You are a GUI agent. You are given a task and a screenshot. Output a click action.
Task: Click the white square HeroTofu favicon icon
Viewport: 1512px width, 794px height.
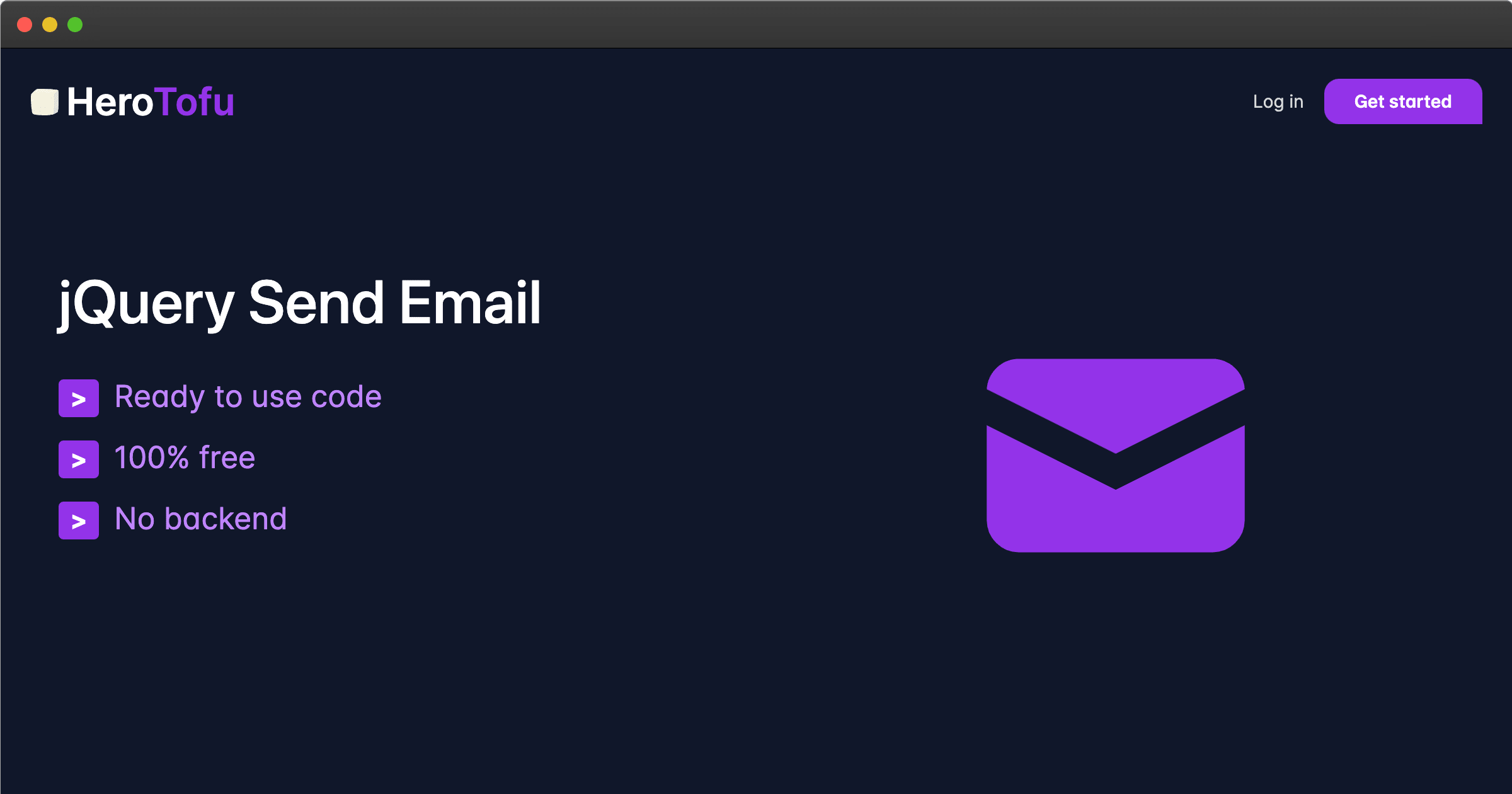tap(44, 100)
